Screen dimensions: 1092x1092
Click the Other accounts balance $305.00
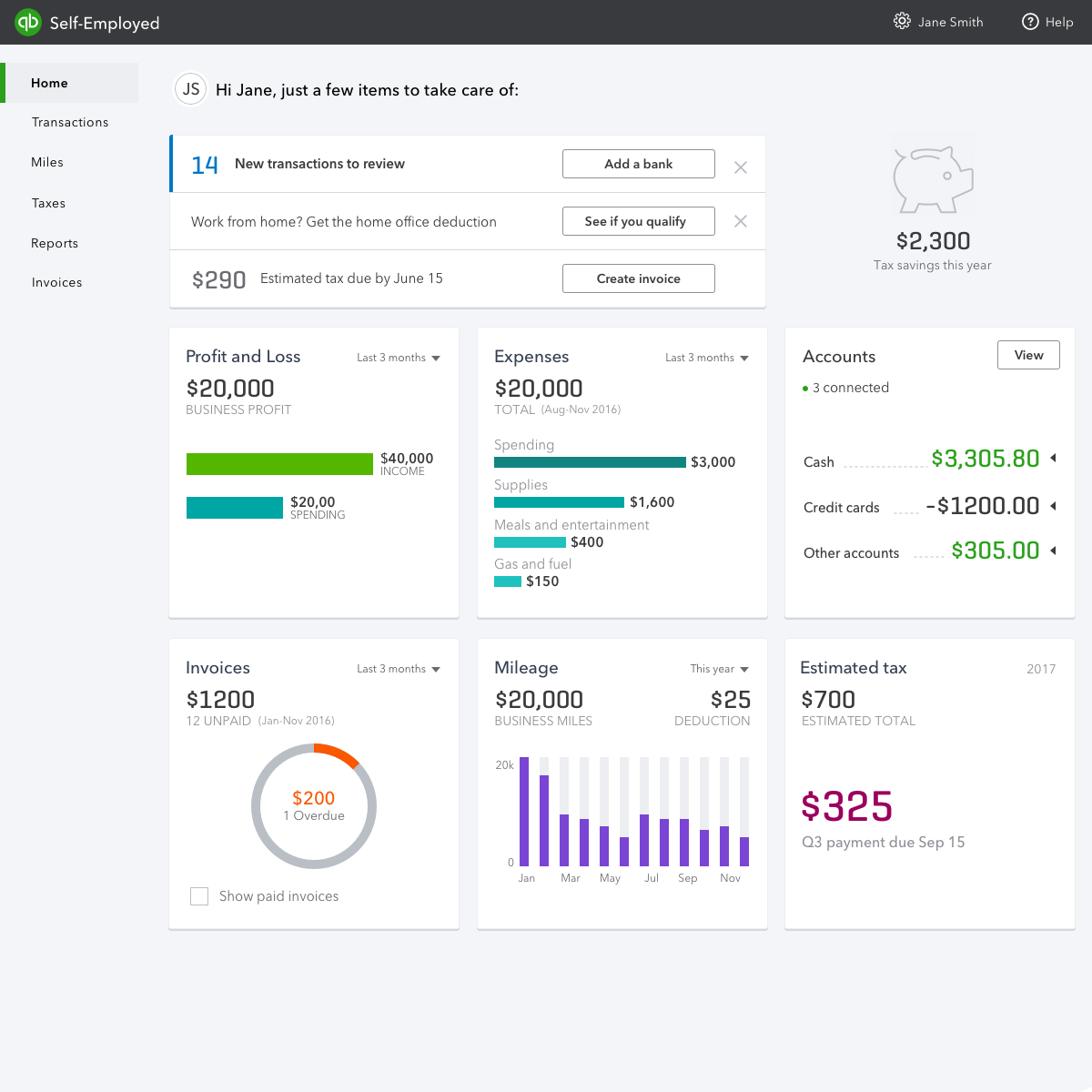tap(996, 551)
